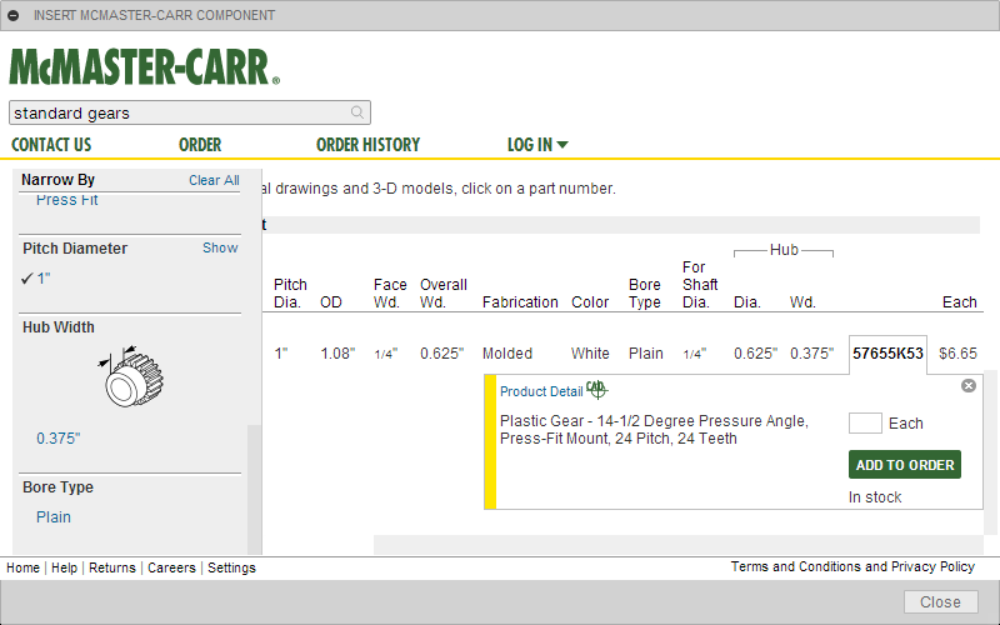This screenshot has height=625, width=1000.
Task: Open the CAD download icon
Action: (596, 389)
